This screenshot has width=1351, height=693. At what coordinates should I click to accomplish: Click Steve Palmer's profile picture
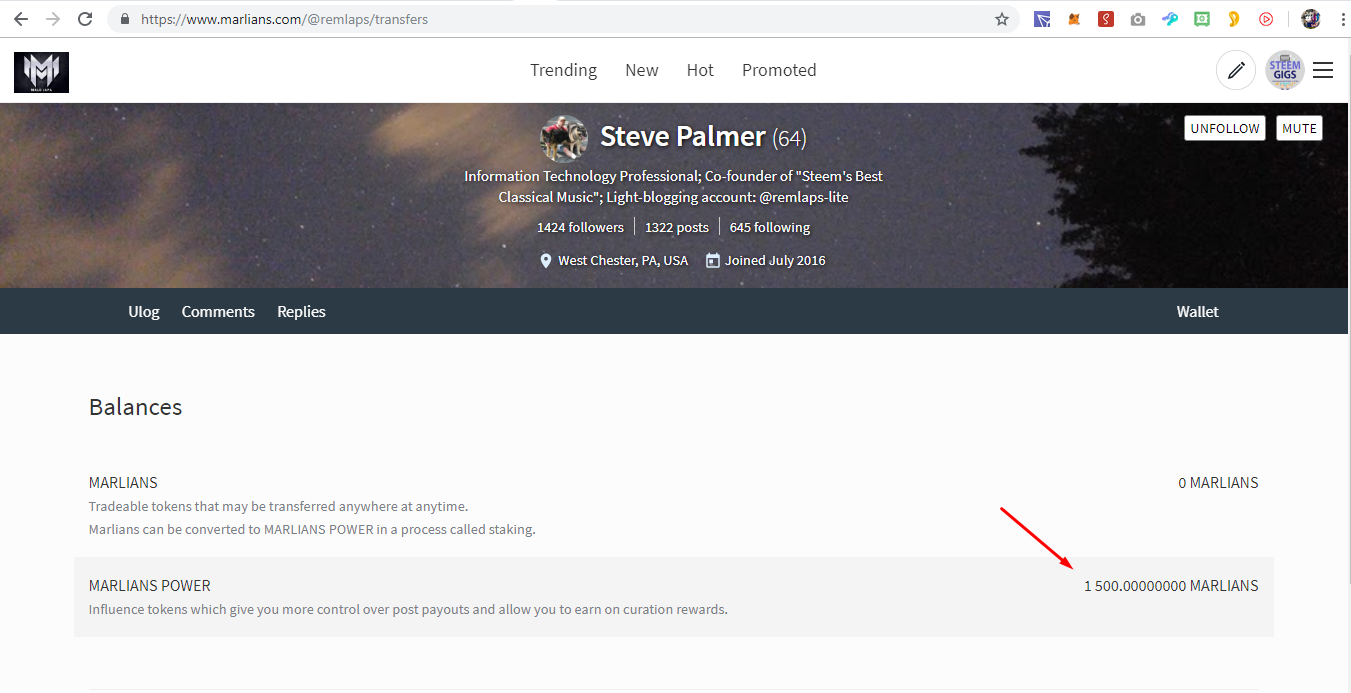pyautogui.click(x=564, y=138)
